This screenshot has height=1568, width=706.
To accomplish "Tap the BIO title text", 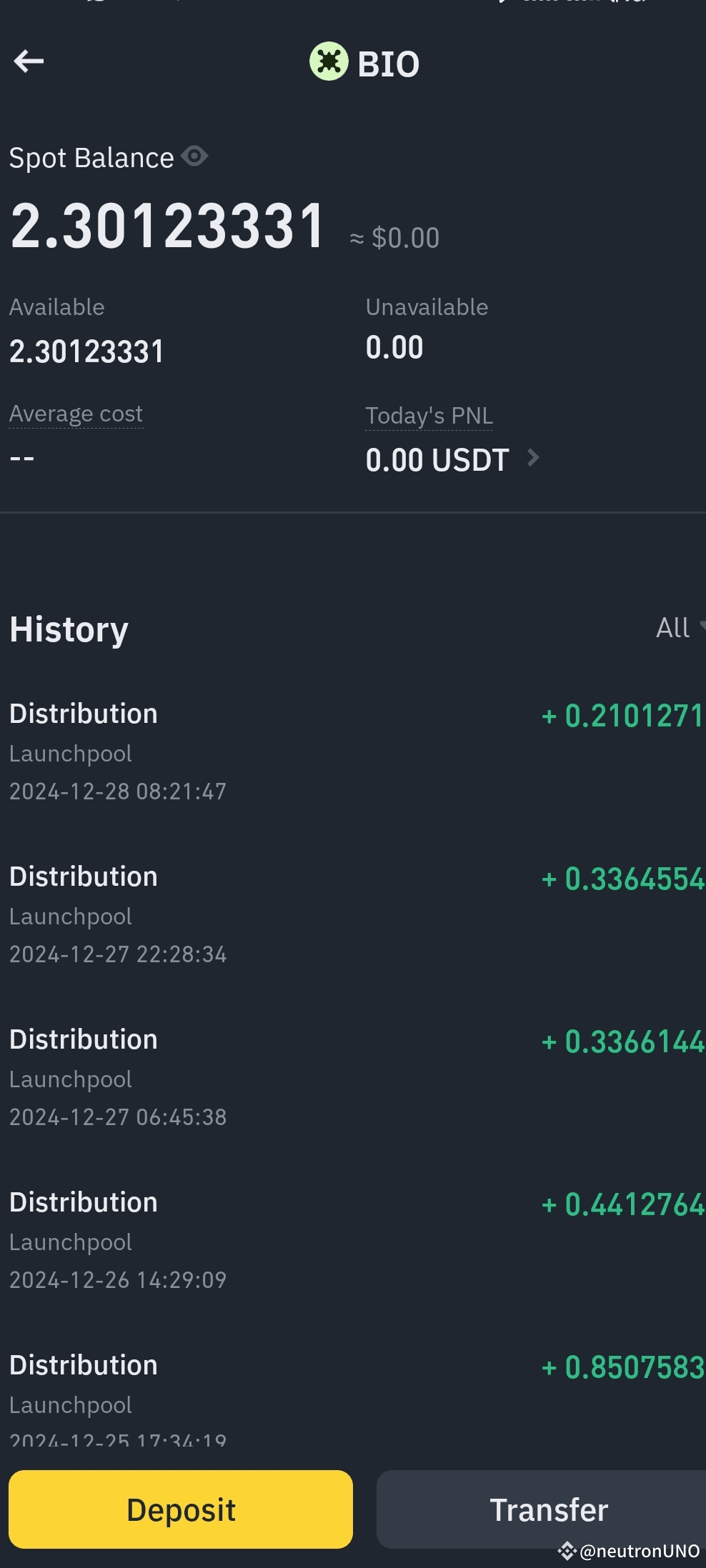I will [x=388, y=64].
